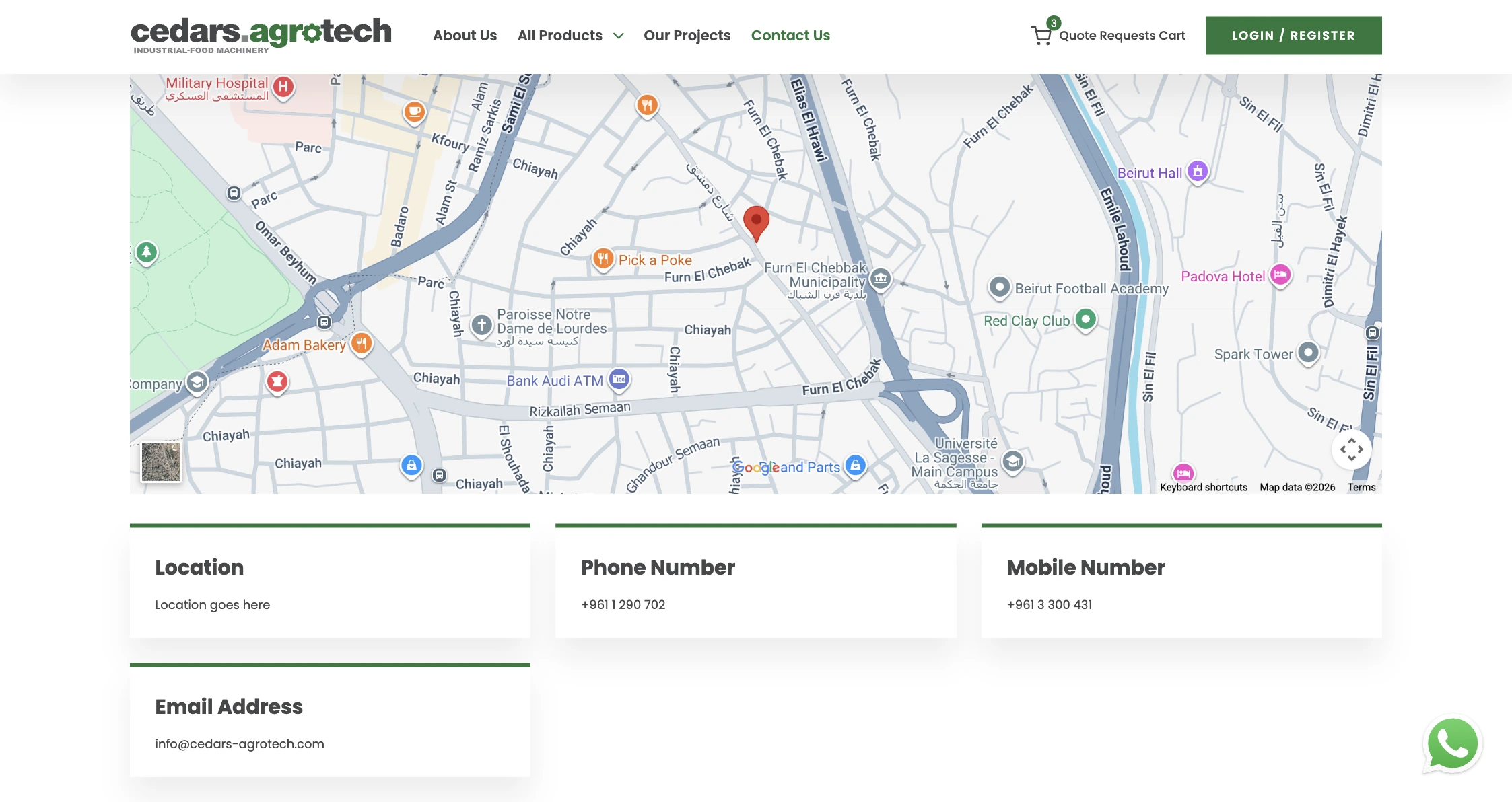This screenshot has width=1512, height=802.
Task: Click the Bank Audi ATM icon
Action: click(x=619, y=379)
